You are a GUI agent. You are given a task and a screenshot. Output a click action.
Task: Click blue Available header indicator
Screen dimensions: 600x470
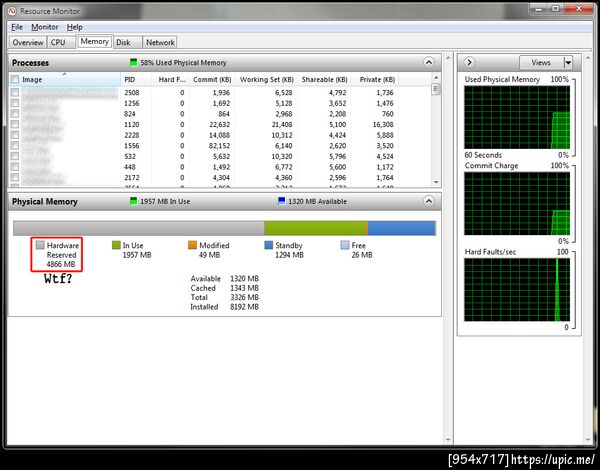[282, 201]
